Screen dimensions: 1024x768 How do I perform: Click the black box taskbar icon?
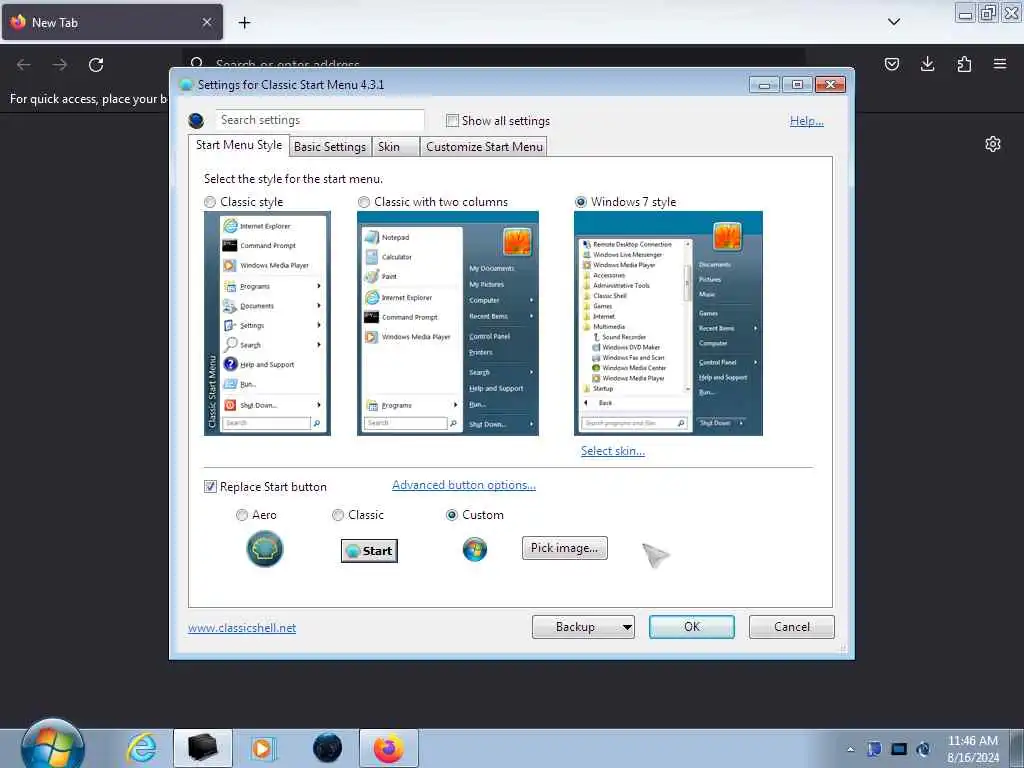point(202,748)
